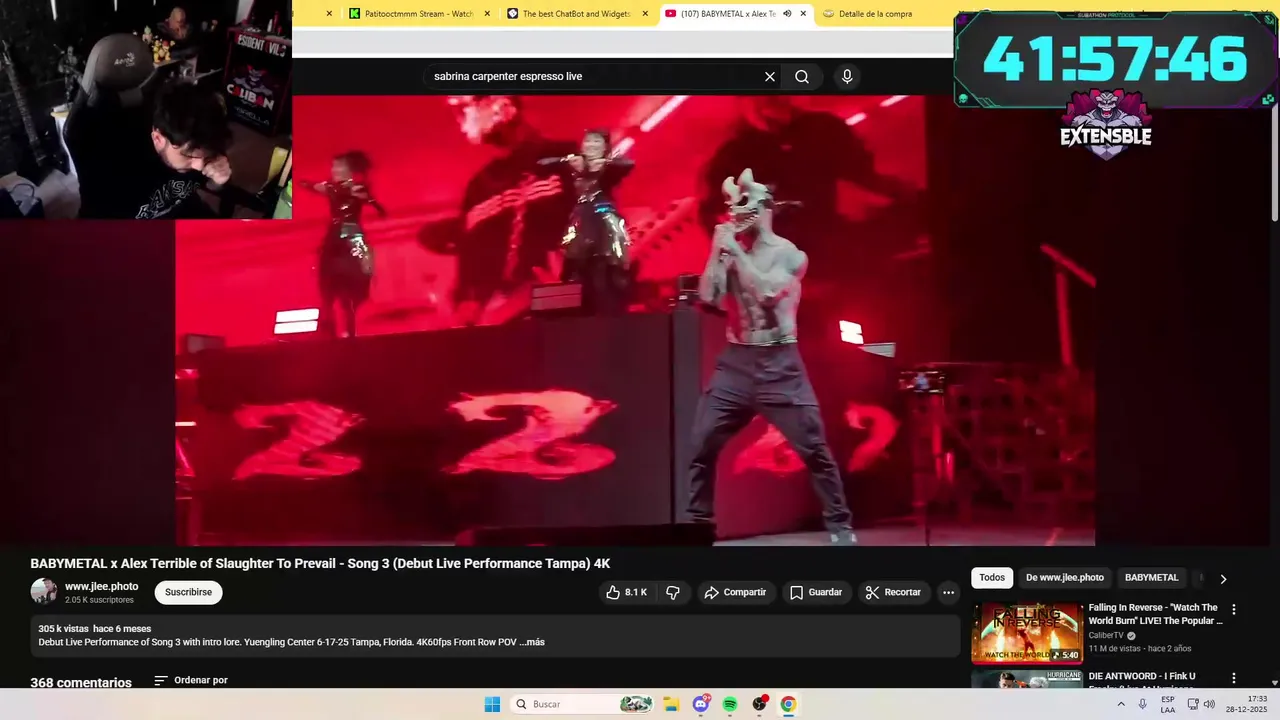
Task: Open options menu for the Falling In Reverse video
Action: pyautogui.click(x=1233, y=609)
